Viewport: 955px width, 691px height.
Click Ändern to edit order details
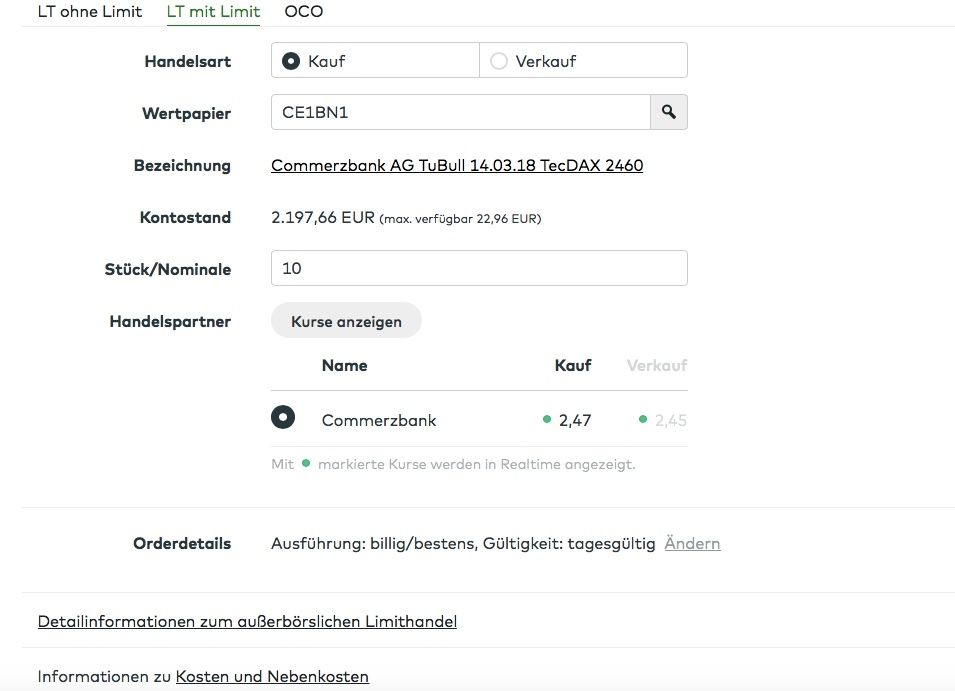tap(692, 543)
